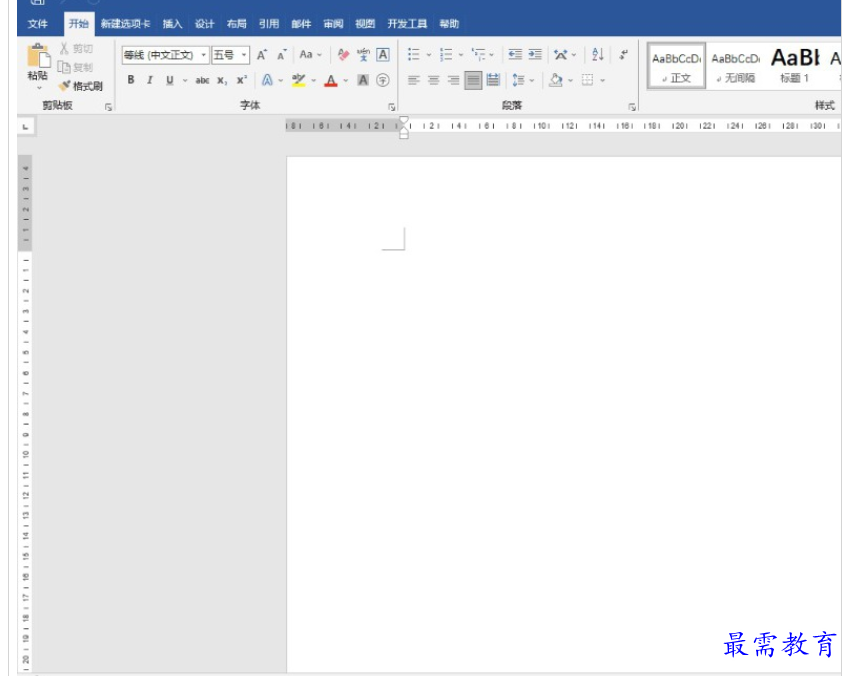The width and height of the screenshot is (845, 676).
Task: Click the text effects outlined A icon
Action: [267, 80]
